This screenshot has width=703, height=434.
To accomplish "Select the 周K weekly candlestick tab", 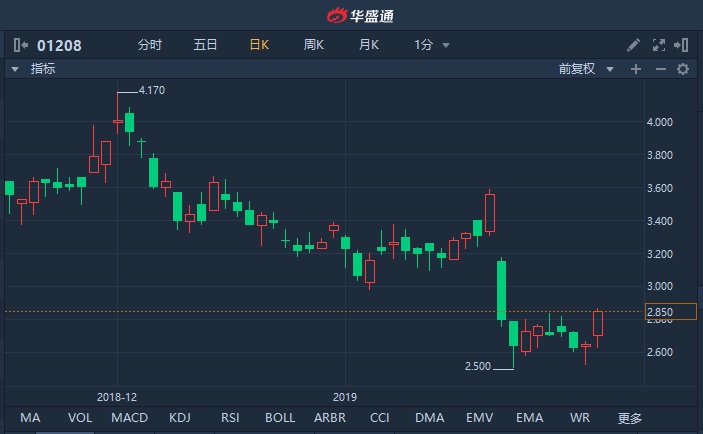I will [313, 45].
